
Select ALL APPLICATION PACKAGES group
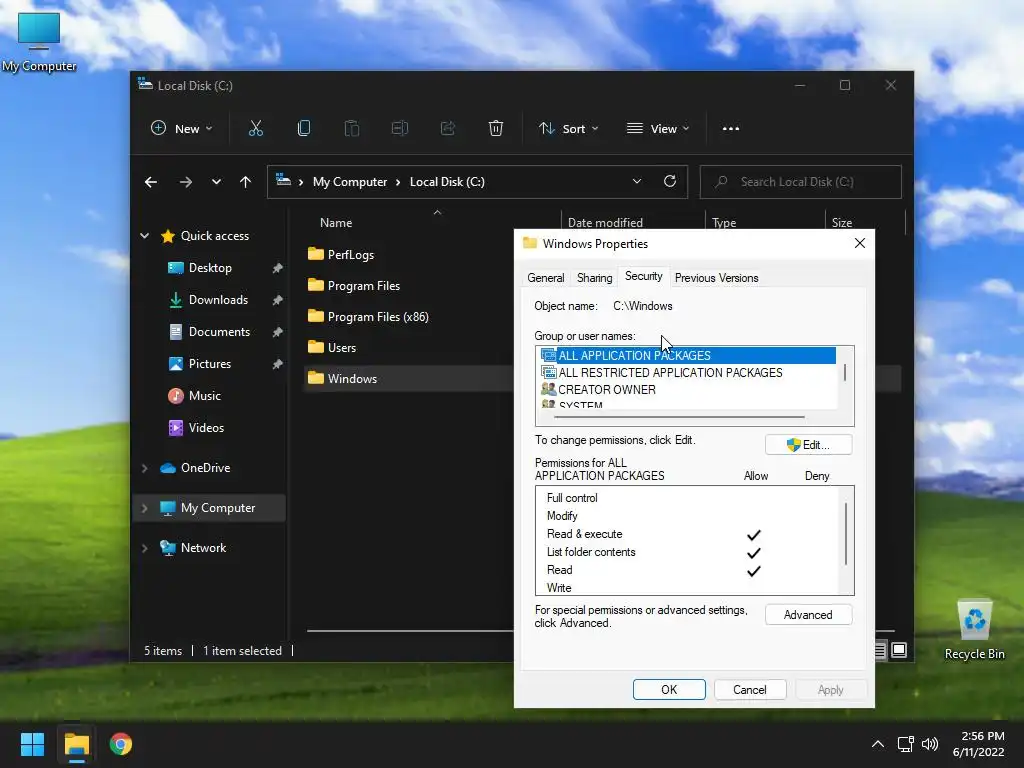[686, 355]
